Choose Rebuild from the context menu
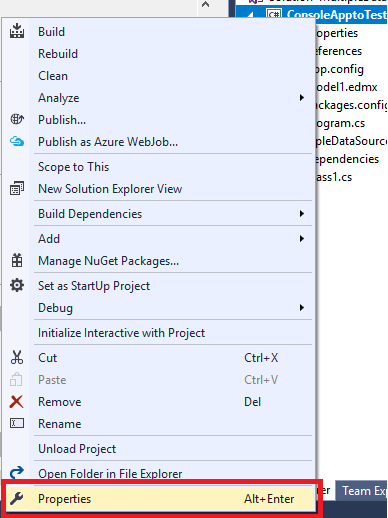 click(158, 54)
